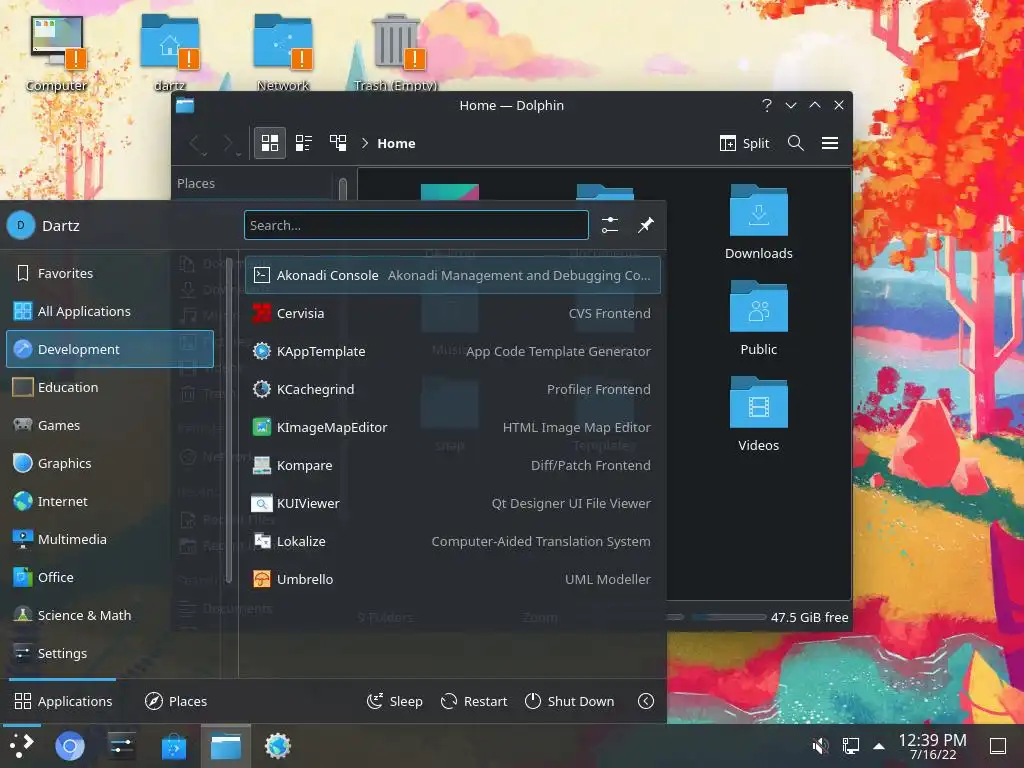Open the Network desktop icon
This screenshot has width=1024, height=768.
click(x=283, y=54)
